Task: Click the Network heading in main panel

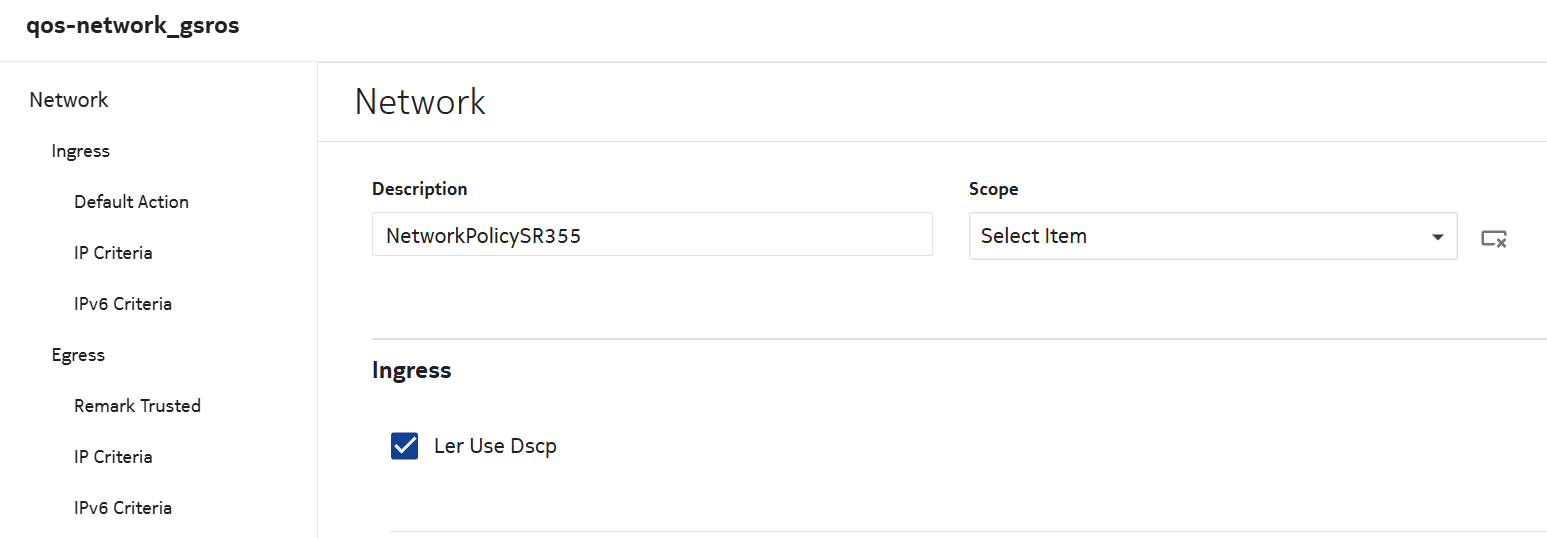Action: tap(420, 102)
